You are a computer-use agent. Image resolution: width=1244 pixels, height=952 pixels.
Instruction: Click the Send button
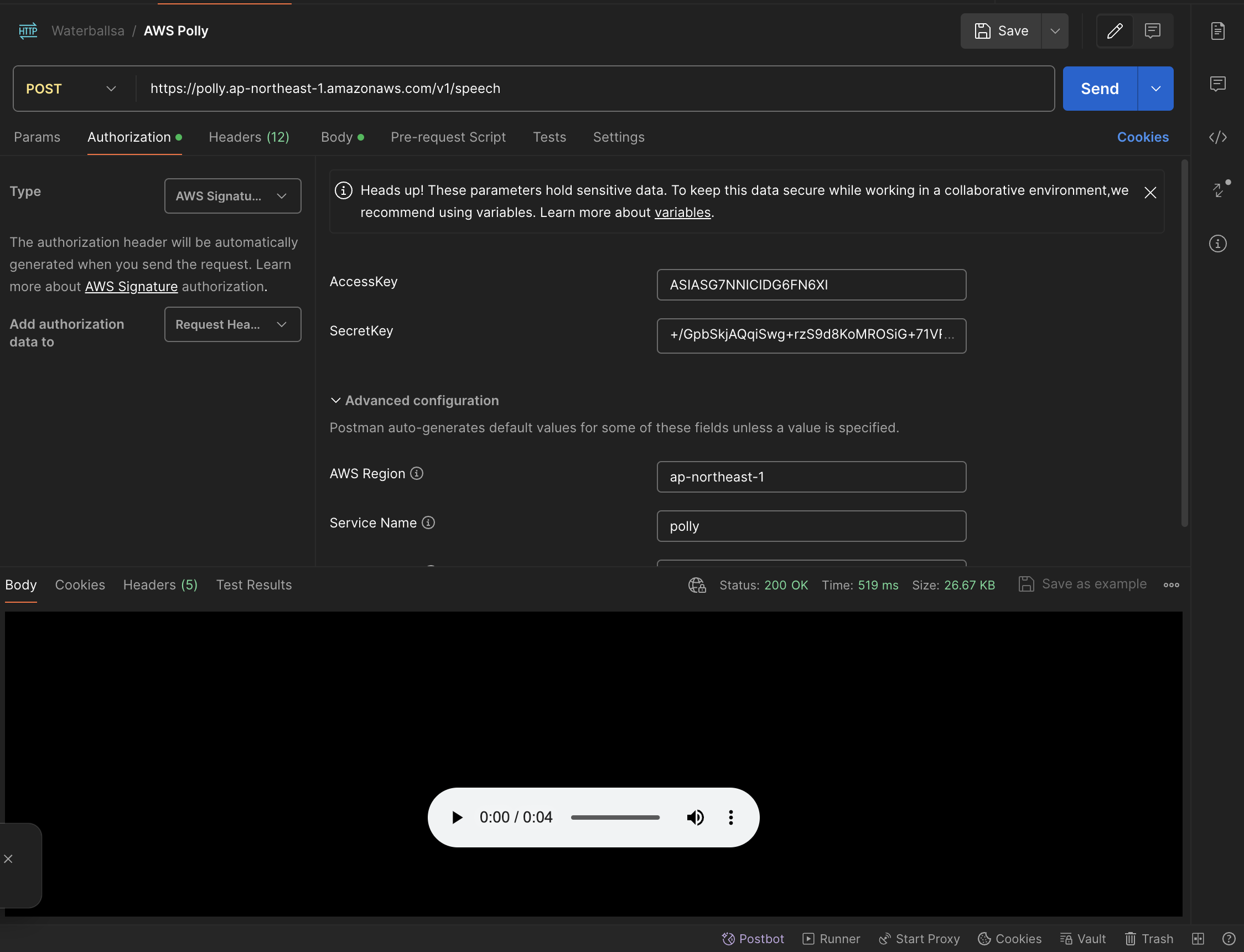[1099, 89]
